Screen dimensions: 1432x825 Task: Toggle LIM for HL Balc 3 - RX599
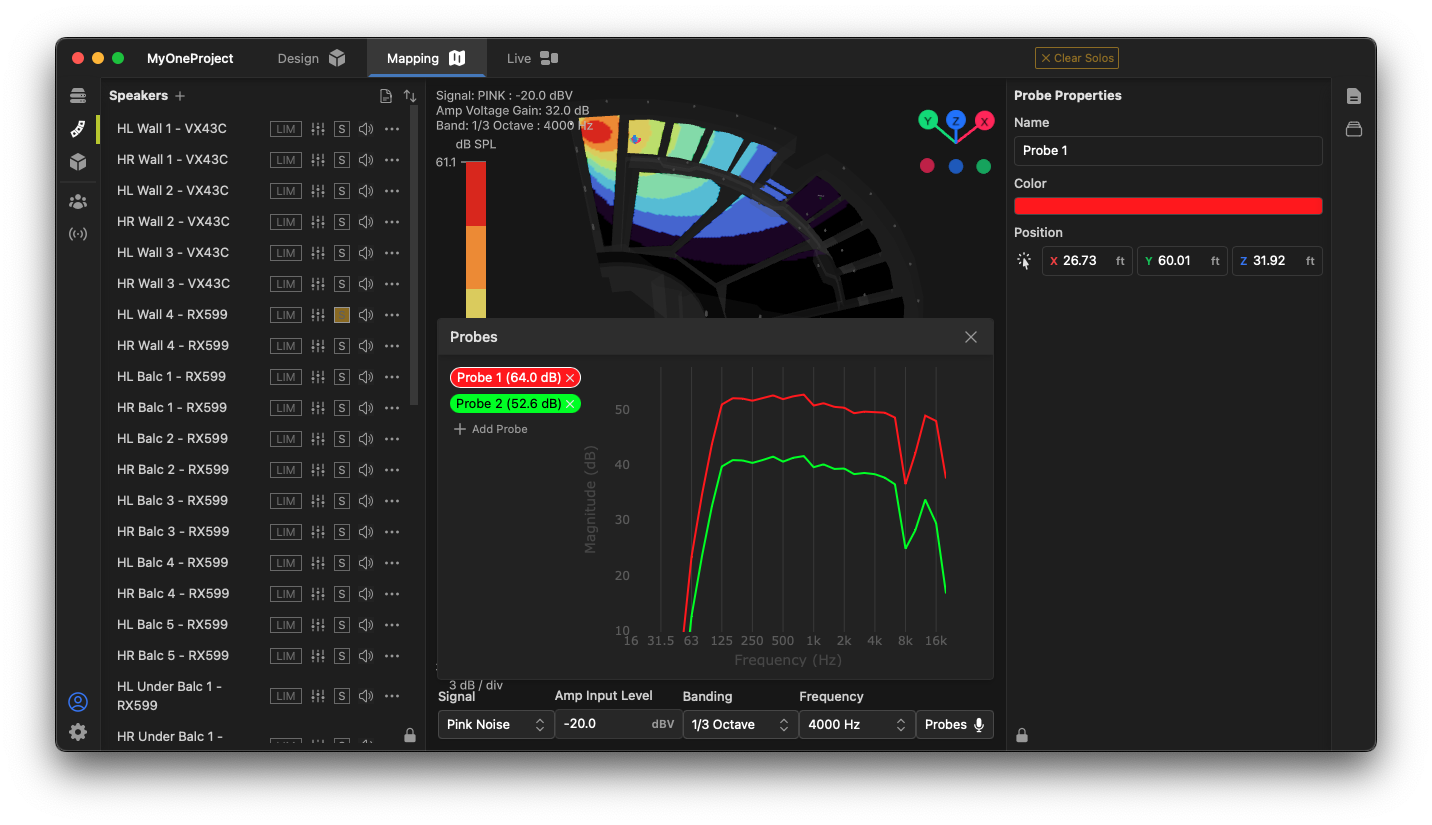286,501
